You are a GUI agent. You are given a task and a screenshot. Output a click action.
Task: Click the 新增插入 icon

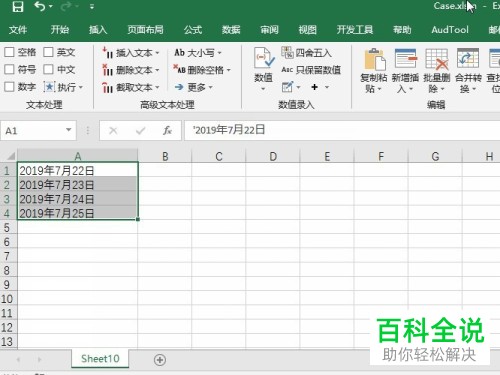(405, 58)
